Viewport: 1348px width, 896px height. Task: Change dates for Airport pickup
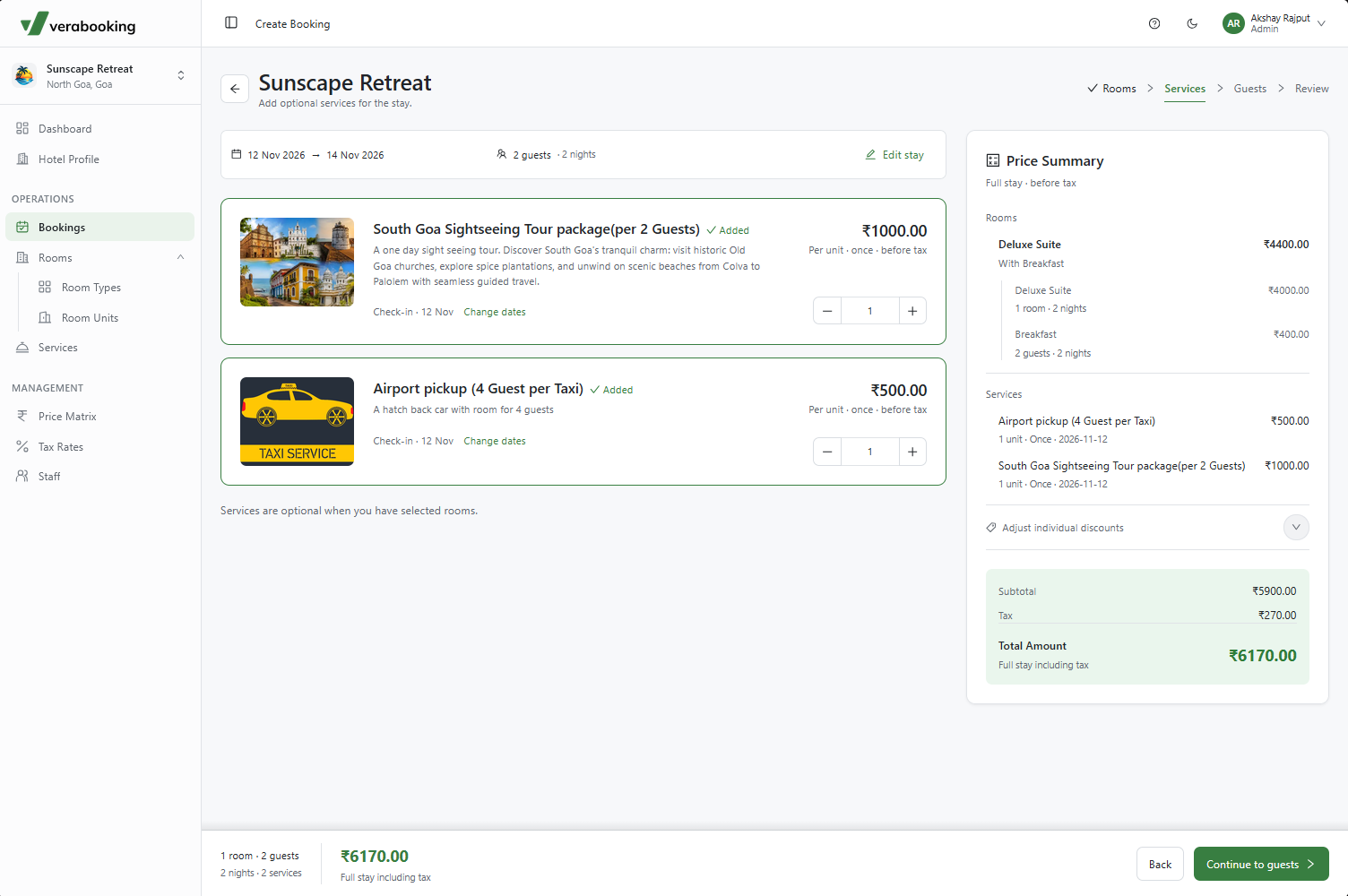click(x=495, y=442)
